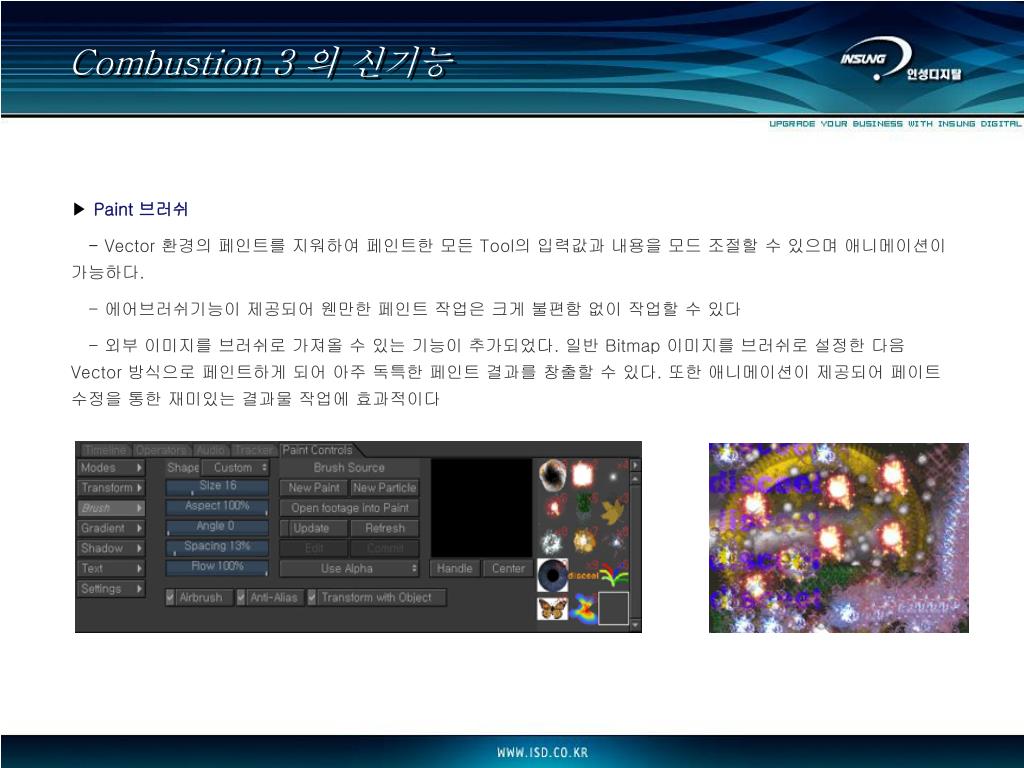Click Open footage into Paint
1024x768 pixels.
click(x=349, y=508)
